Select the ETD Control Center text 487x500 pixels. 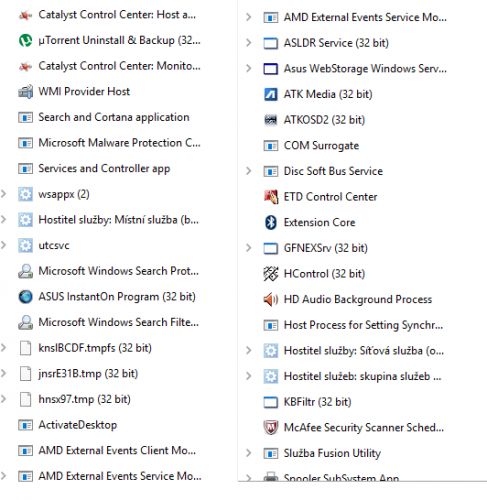(x=330, y=197)
